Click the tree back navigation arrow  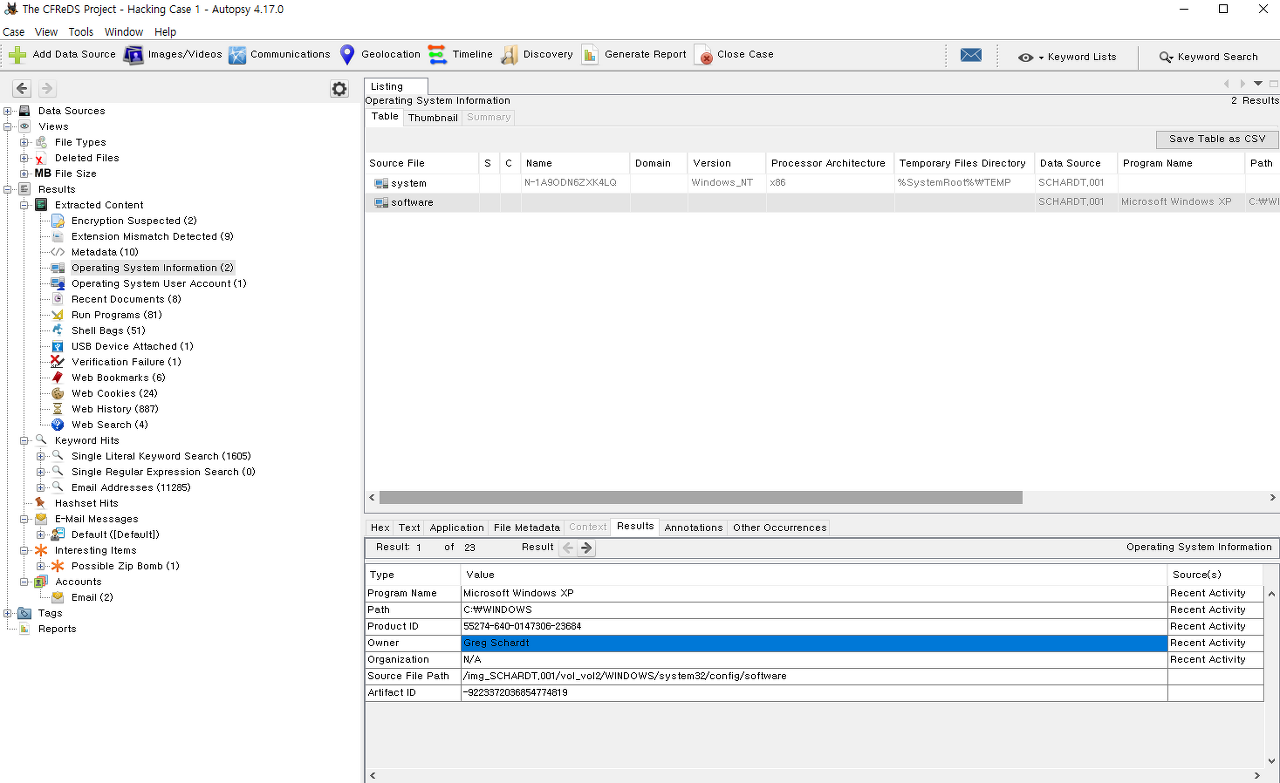click(x=22, y=89)
